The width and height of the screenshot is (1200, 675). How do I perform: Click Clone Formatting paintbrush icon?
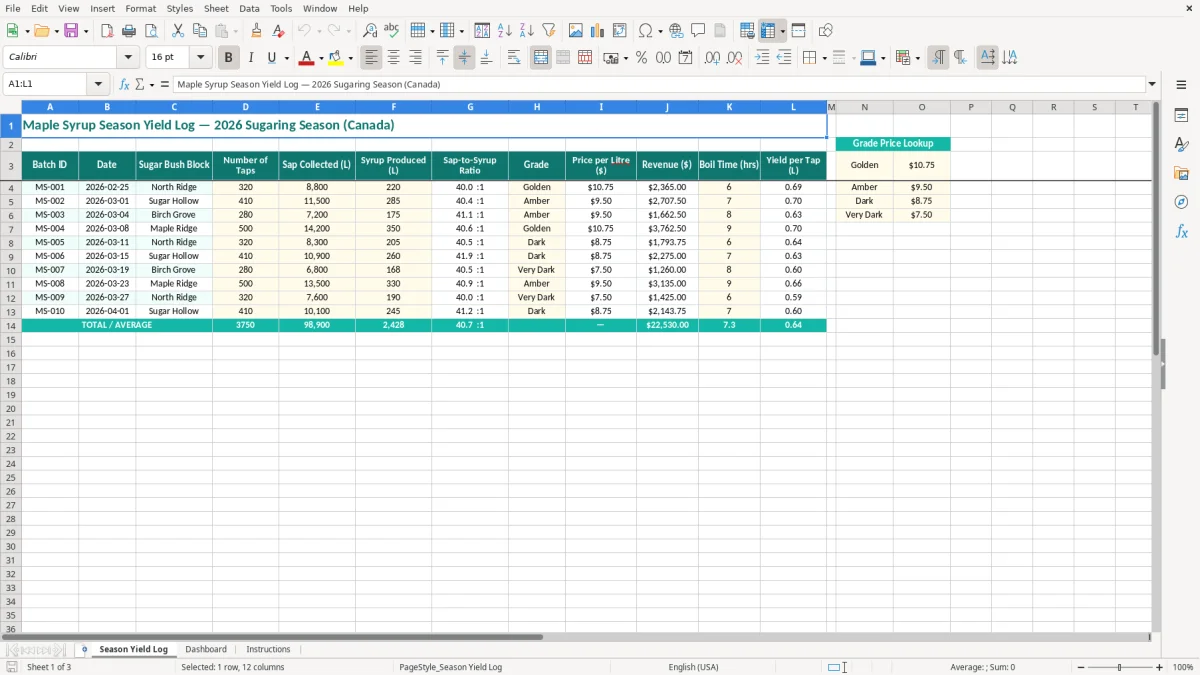256,31
